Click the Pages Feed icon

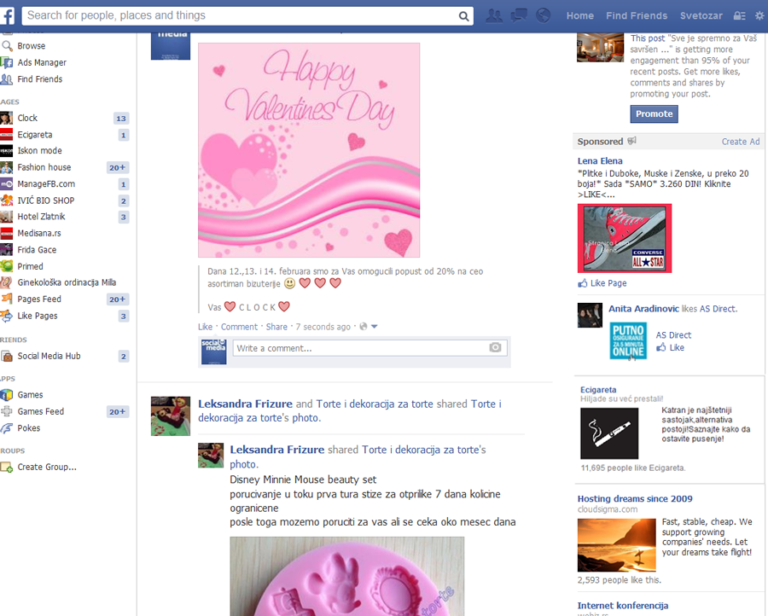pyautogui.click(x=6, y=299)
